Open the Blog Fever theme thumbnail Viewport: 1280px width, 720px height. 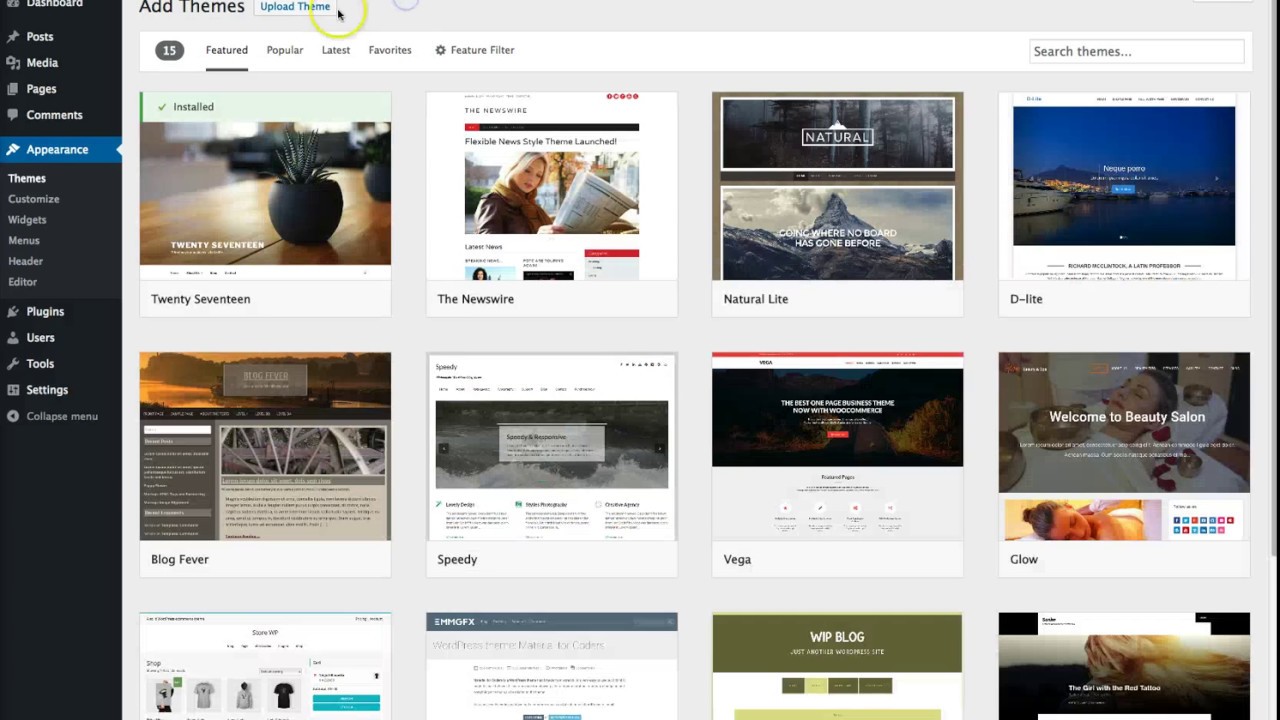265,446
